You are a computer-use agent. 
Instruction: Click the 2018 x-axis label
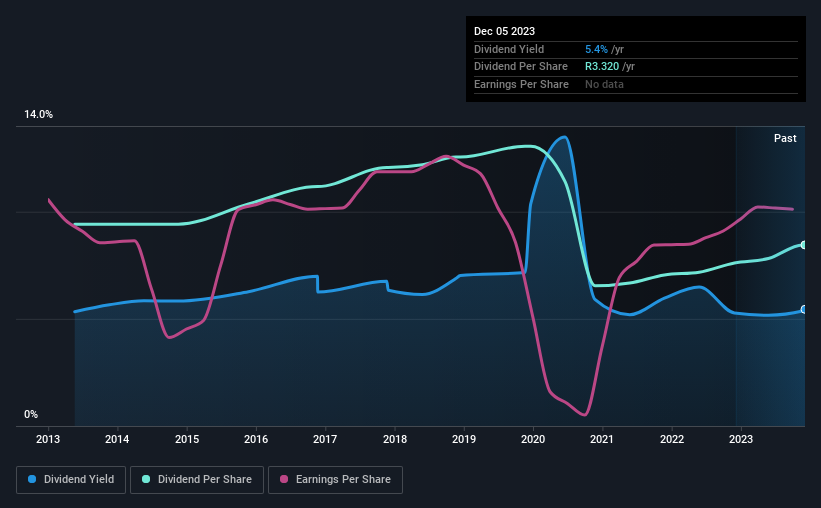click(x=395, y=439)
